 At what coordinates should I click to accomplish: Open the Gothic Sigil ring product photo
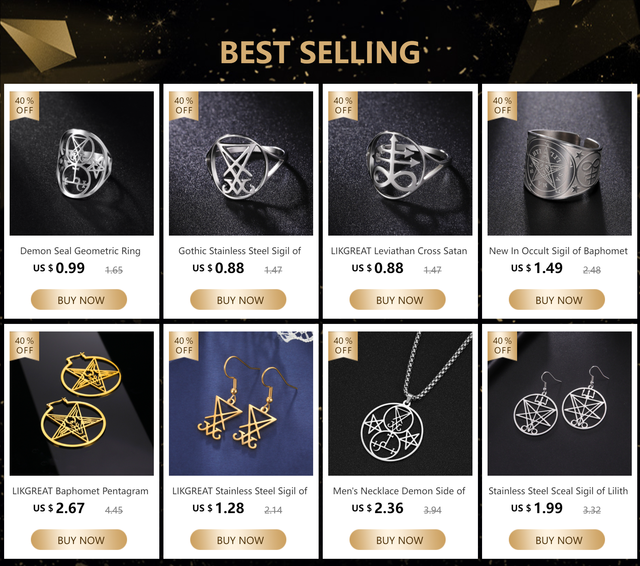241,163
